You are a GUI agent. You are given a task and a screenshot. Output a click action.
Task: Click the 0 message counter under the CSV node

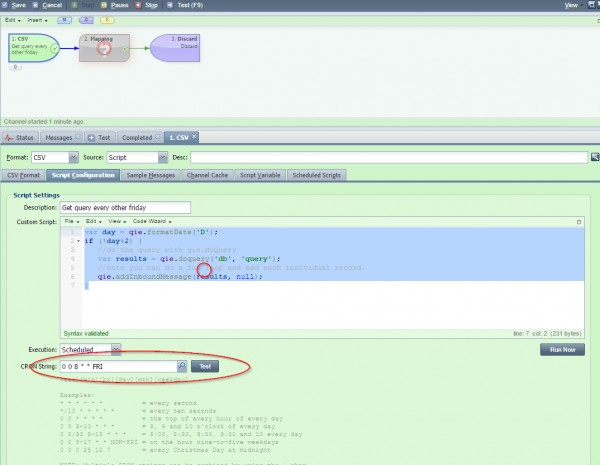point(15,67)
